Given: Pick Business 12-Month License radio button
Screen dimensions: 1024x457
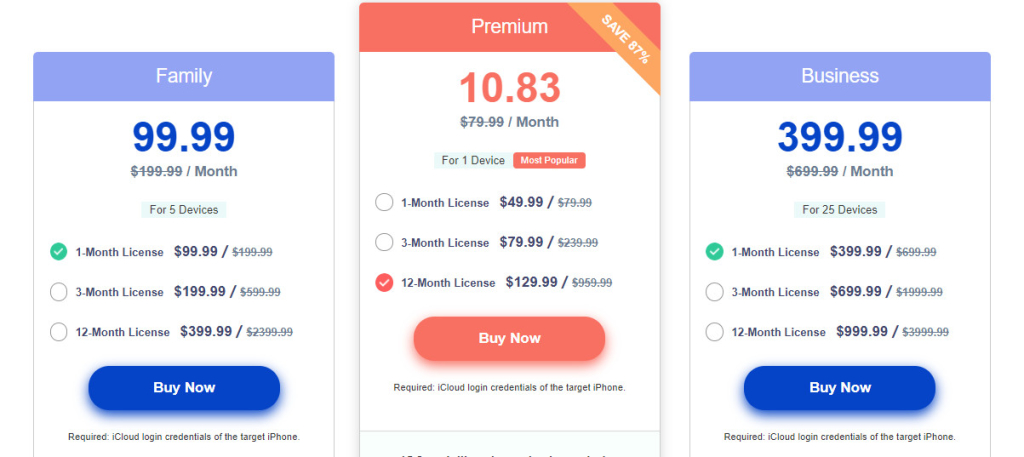Looking at the screenshot, I should 714,332.
